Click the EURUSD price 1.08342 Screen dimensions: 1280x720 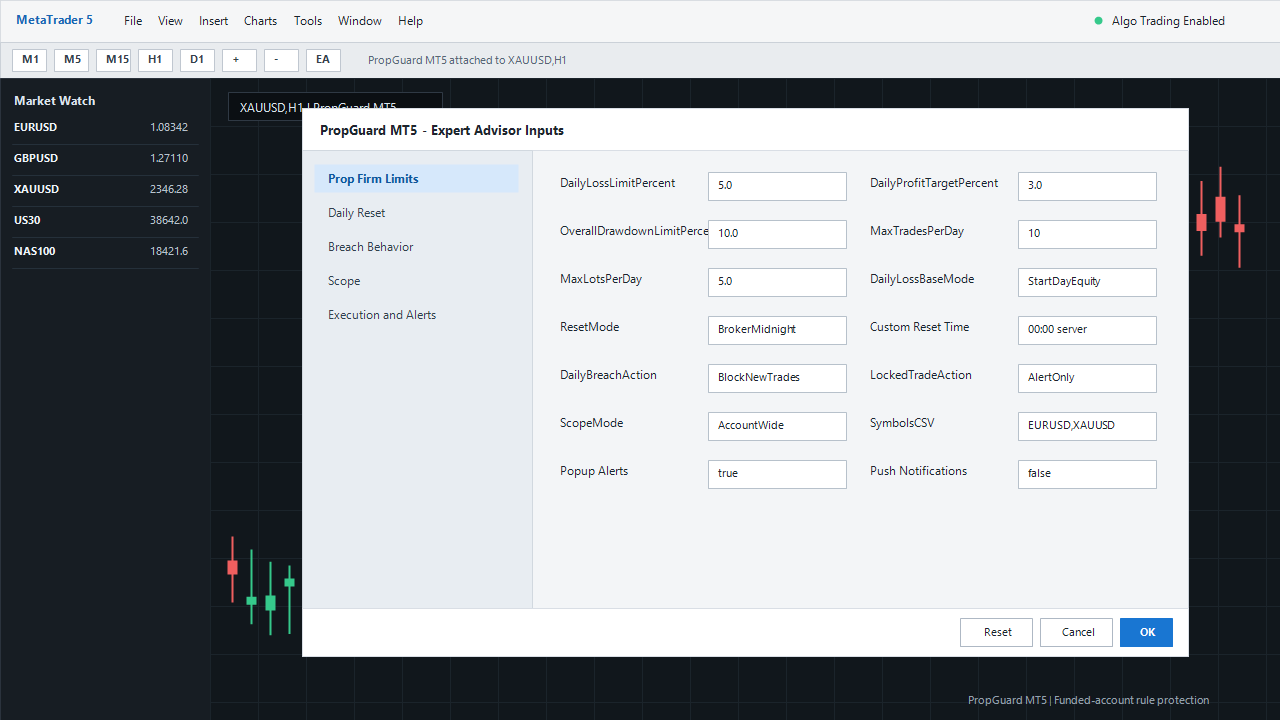coord(169,128)
